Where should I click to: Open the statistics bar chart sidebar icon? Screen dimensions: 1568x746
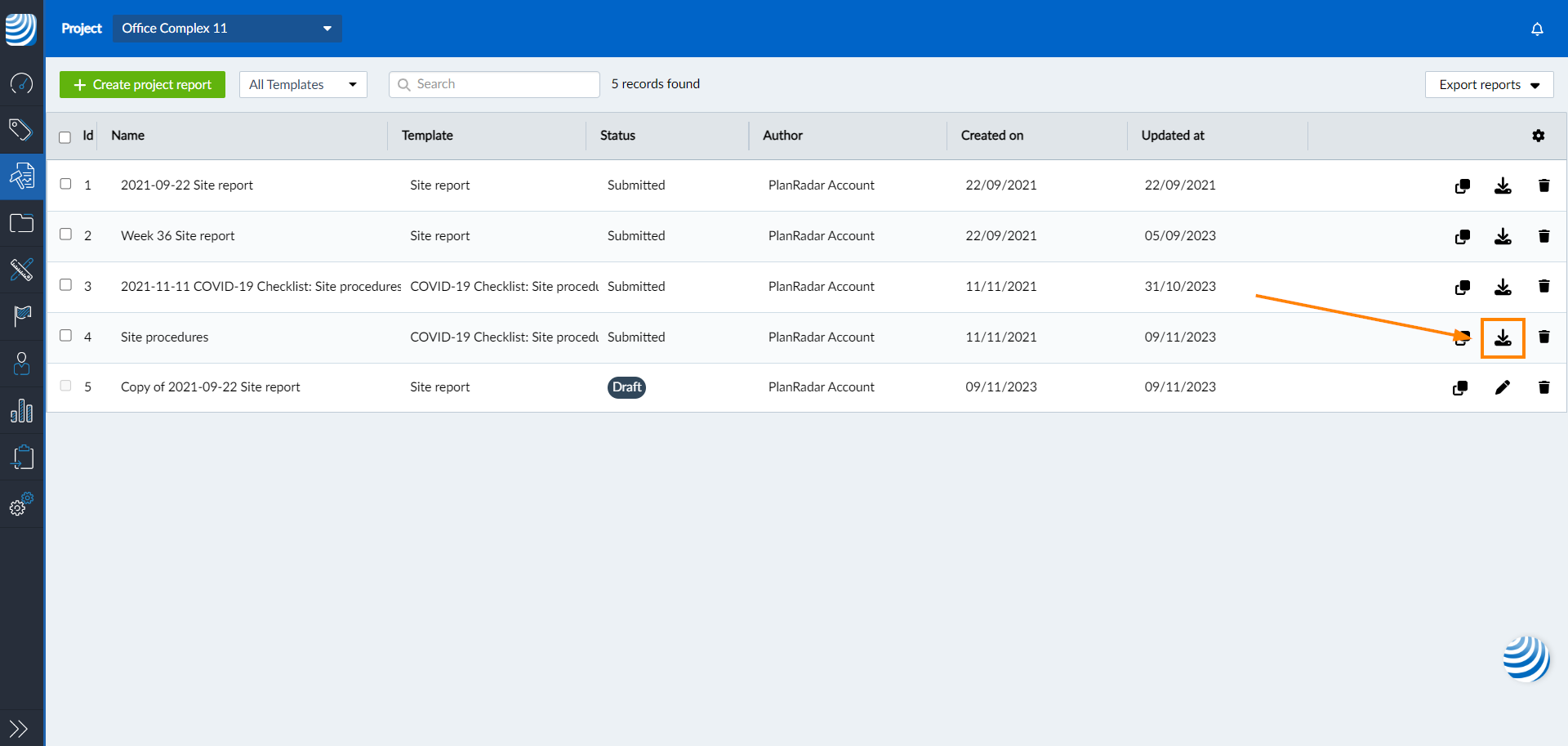click(21, 411)
